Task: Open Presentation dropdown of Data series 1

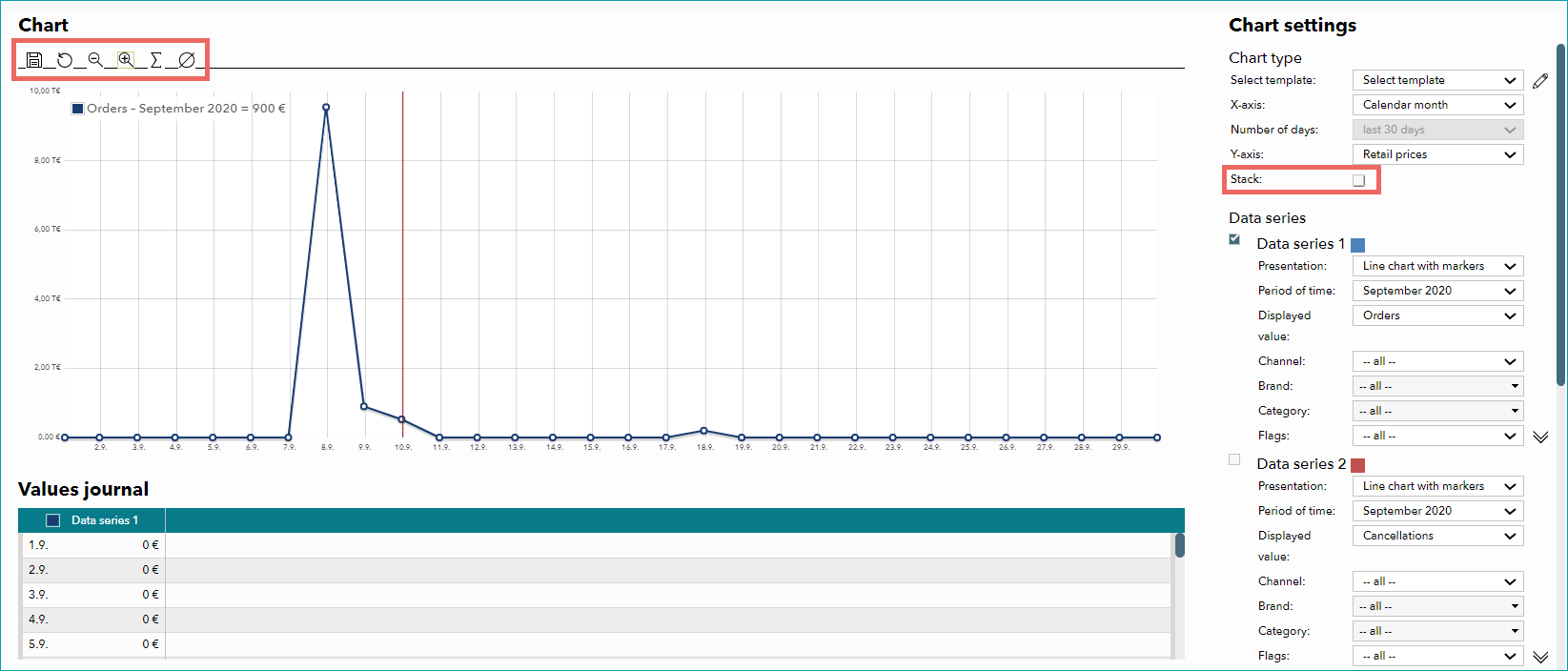Action: click(x=1437, y=266)
